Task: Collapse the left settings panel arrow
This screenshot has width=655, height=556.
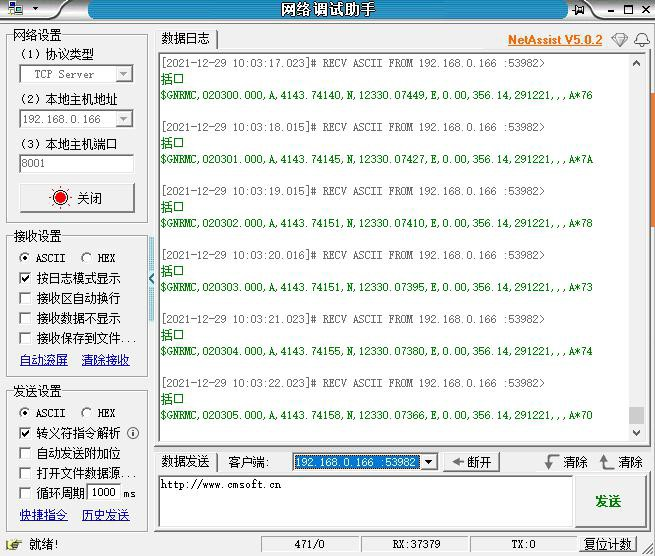Action: [x=152, y=278]
